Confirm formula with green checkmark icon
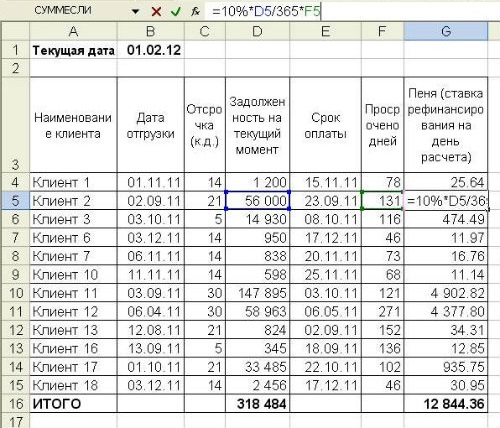 point(175,12)
